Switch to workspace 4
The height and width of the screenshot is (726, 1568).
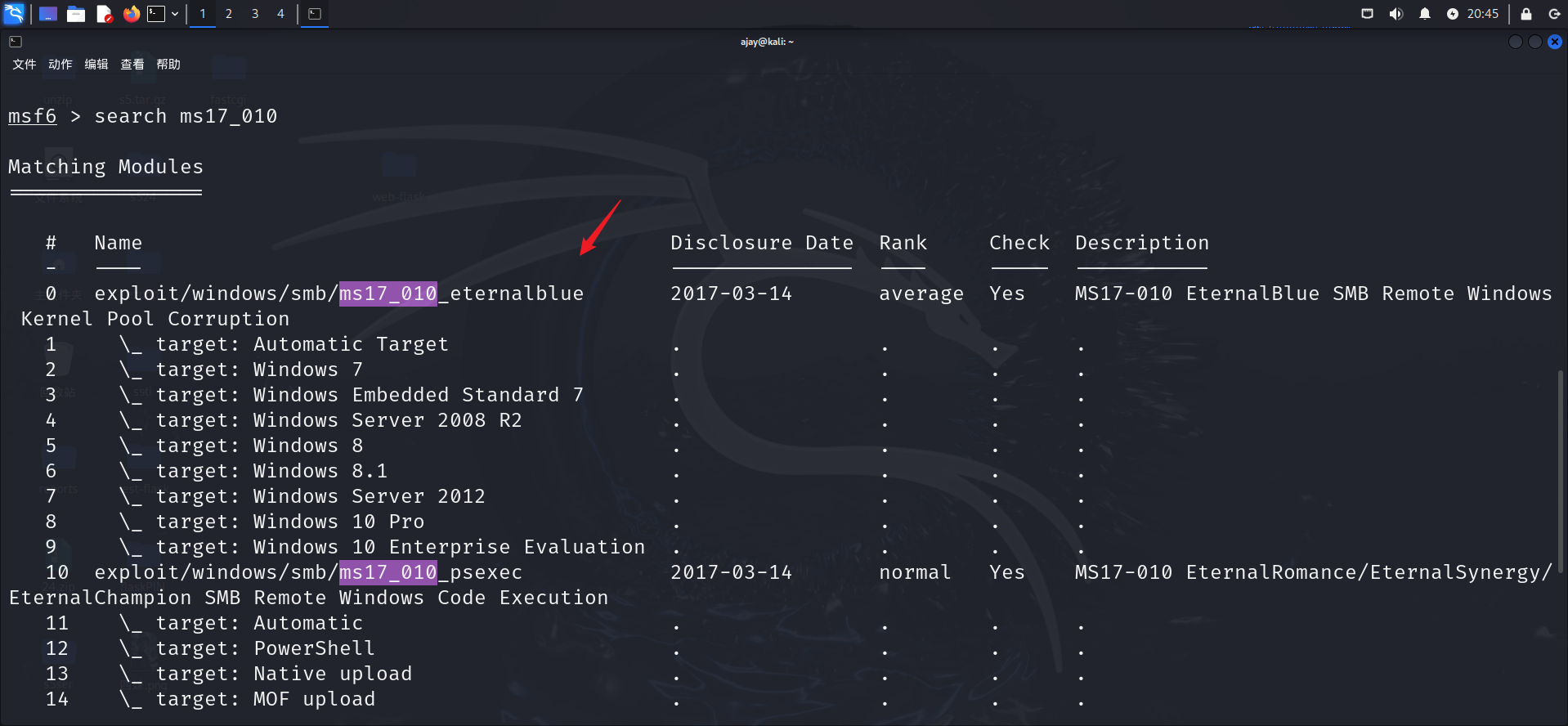pyautogui.click(x=280, y=14)
